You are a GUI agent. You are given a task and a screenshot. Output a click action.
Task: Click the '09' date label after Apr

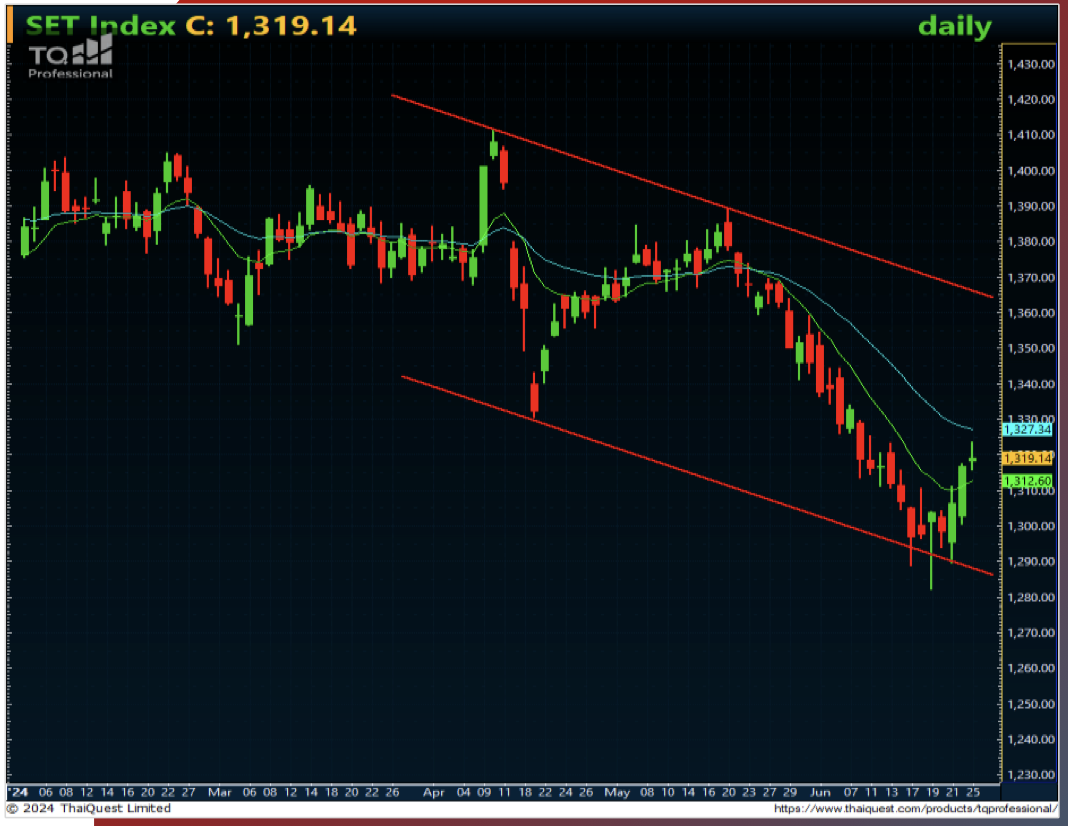pos(484,792)
